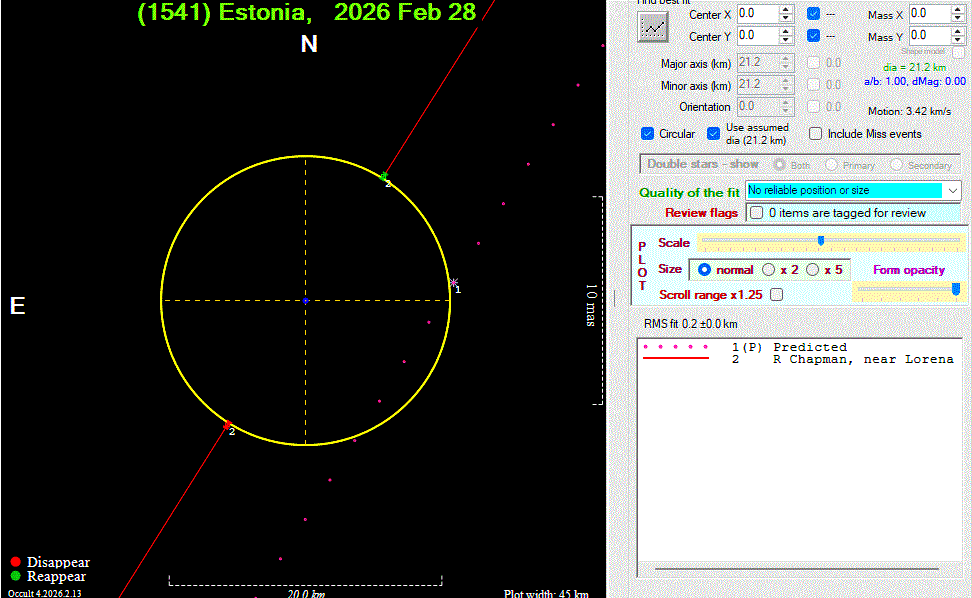Choose normal plot size
Image resolution: width=972 pixels, height=598 pixels.
point(705,269)
